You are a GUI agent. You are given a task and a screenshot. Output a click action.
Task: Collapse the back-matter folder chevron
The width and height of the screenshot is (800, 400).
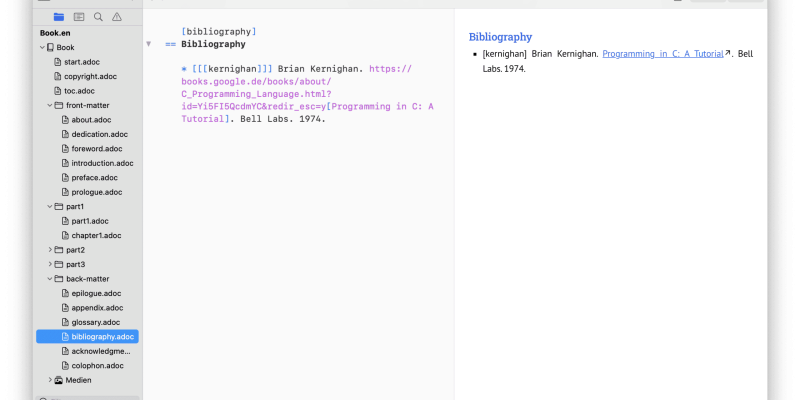(x=50, y=279)
